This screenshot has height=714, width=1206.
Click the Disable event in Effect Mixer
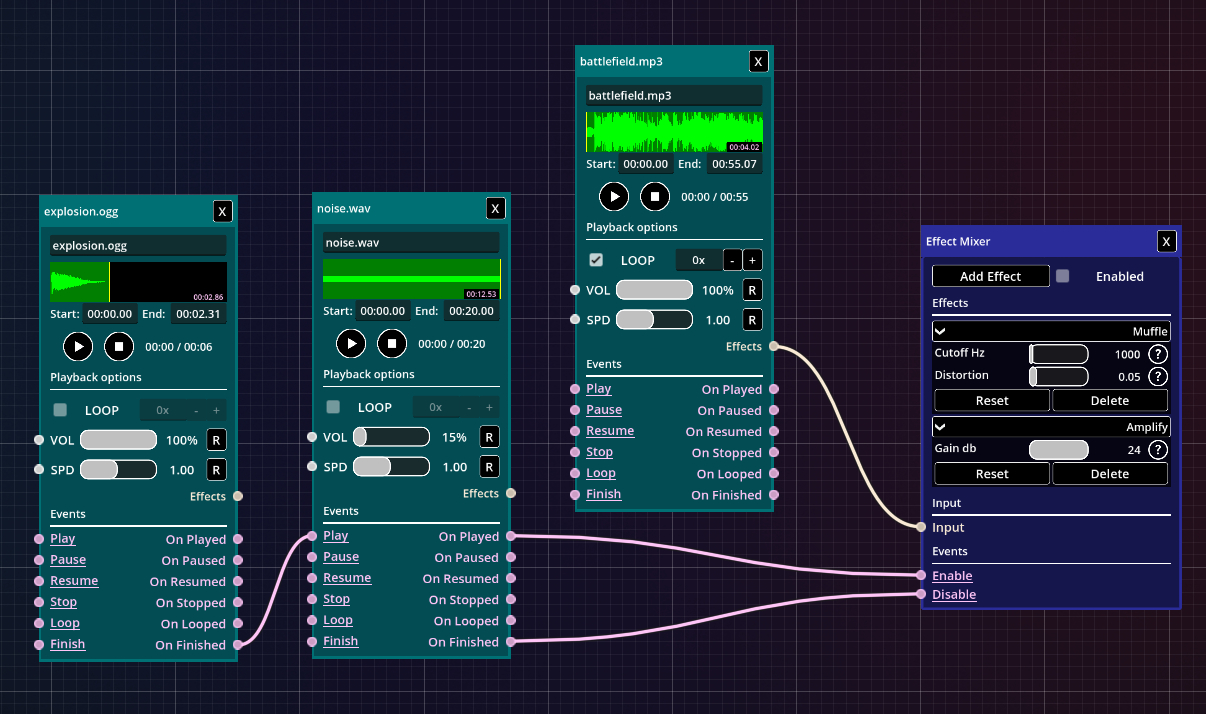coord(954,594)
